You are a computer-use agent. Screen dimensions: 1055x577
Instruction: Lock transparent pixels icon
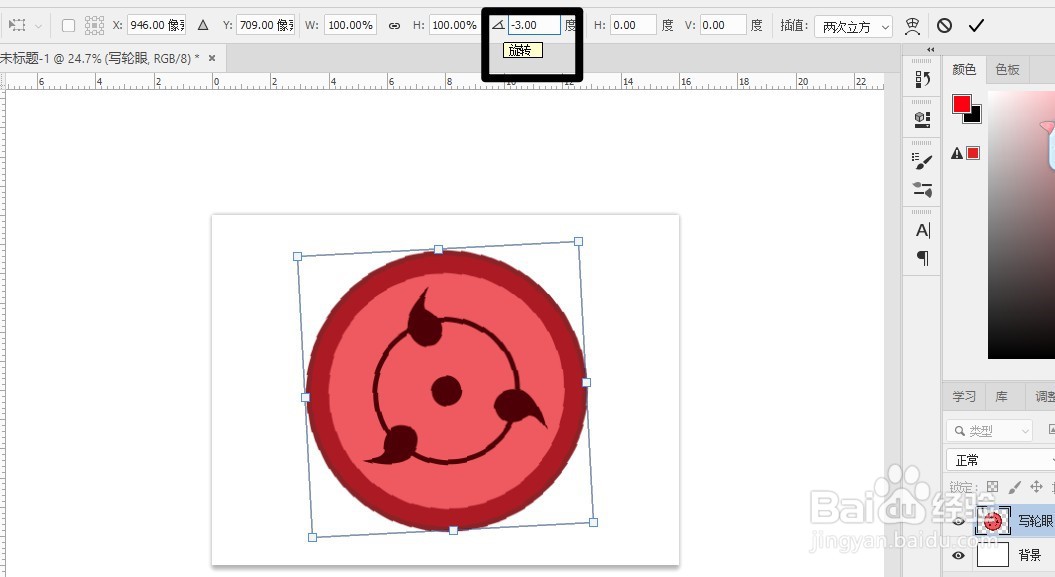(992, 486)
